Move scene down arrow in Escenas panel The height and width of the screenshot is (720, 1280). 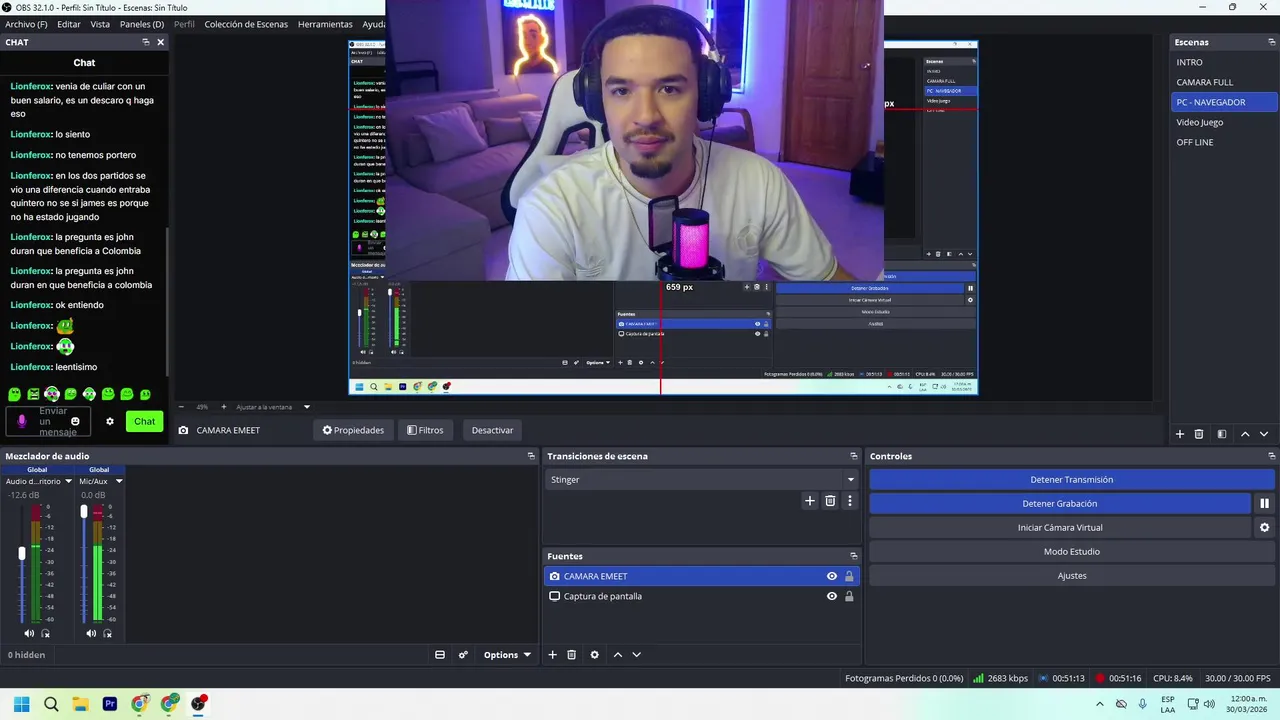1264,434
